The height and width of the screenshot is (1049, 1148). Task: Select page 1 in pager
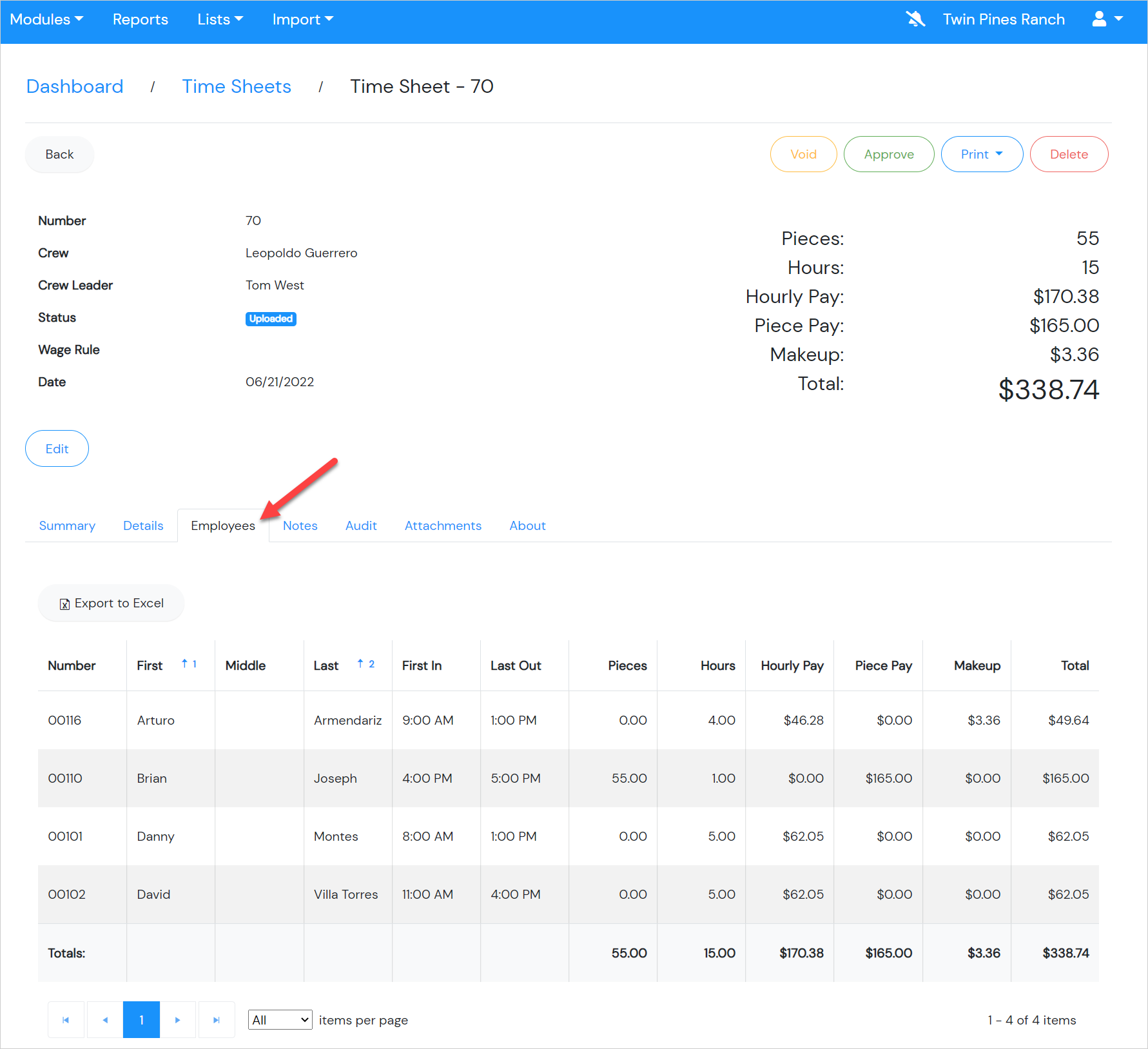click(141, 1019)
